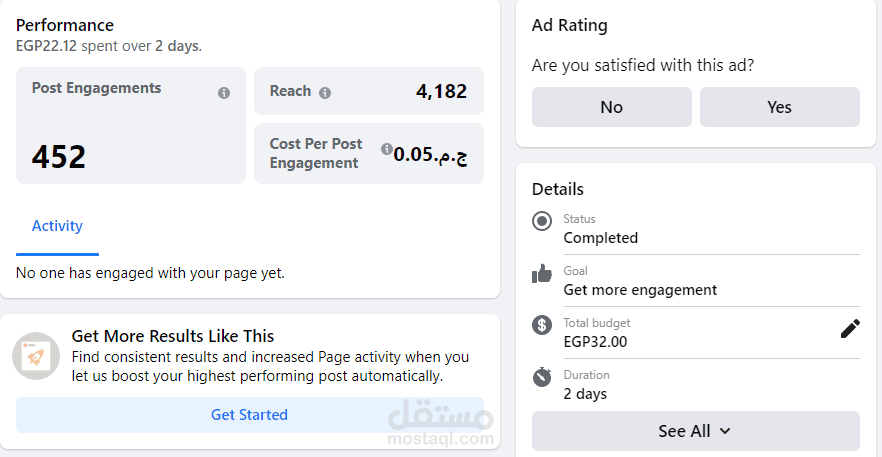Expand See All details dropdown
Image resolution: width=882 pixels, height=457 pixels.
point(695,431)
